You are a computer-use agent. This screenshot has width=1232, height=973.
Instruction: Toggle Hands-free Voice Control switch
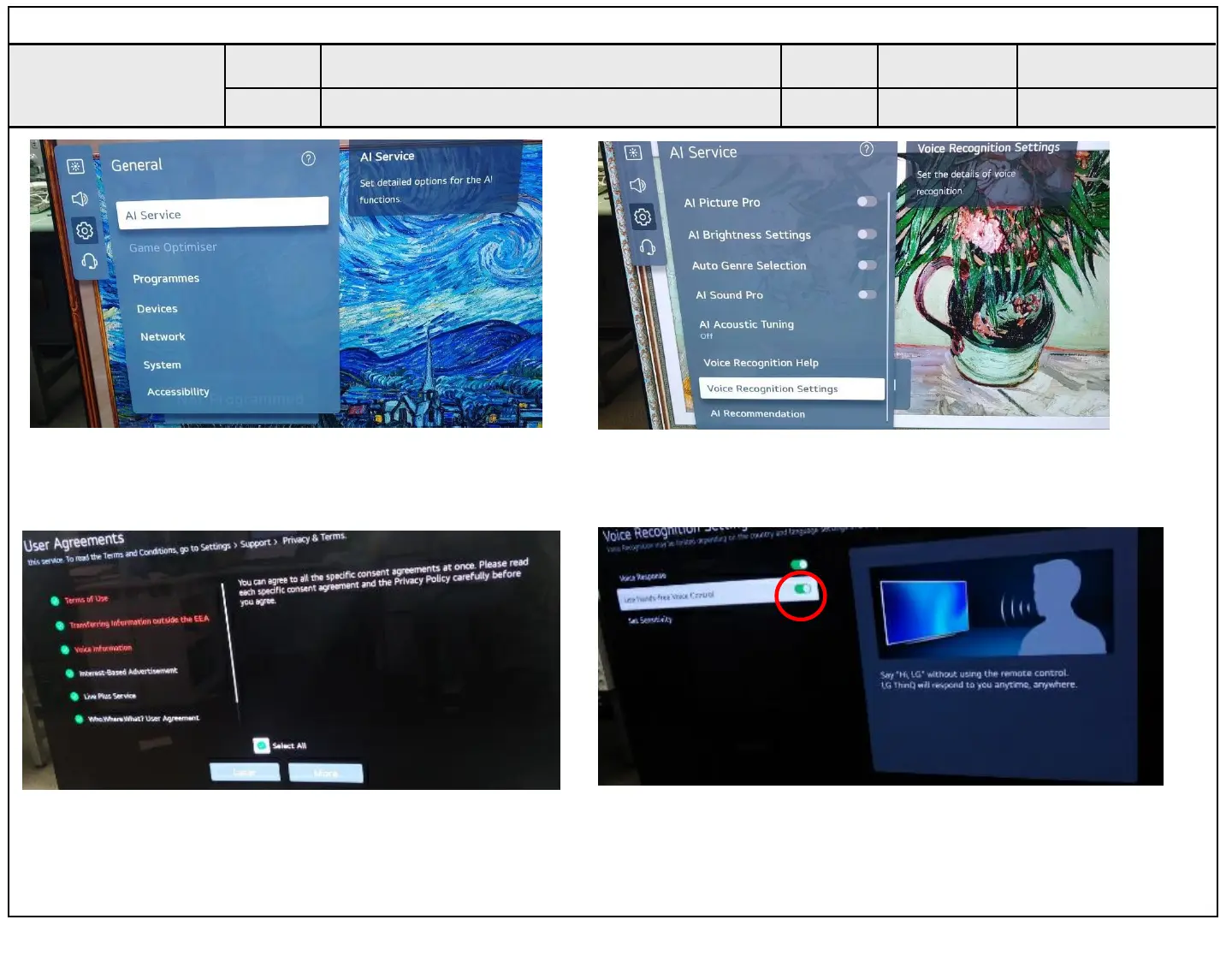pos(803,589)
